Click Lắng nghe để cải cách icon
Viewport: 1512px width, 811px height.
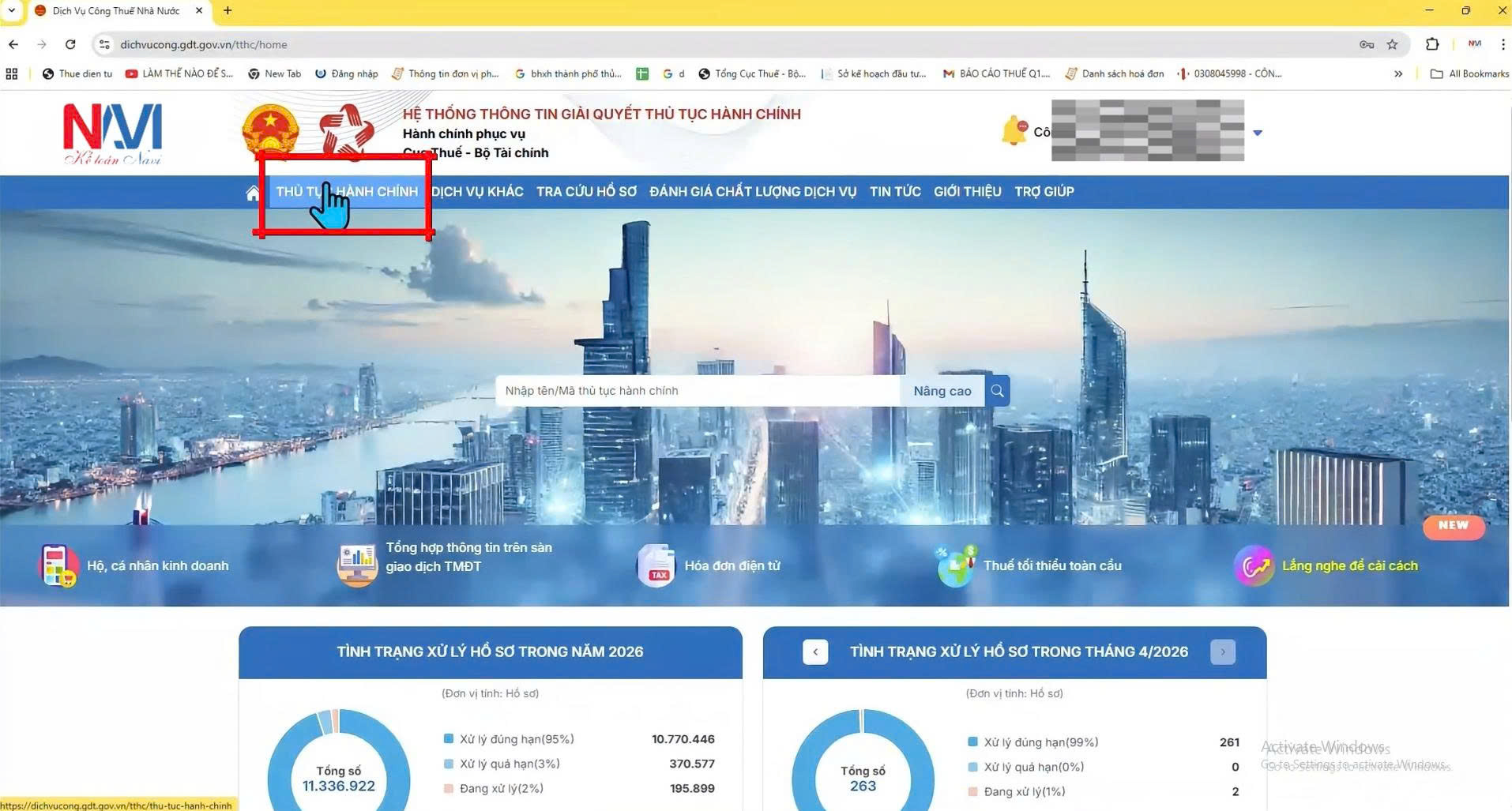coord(1254,565)
